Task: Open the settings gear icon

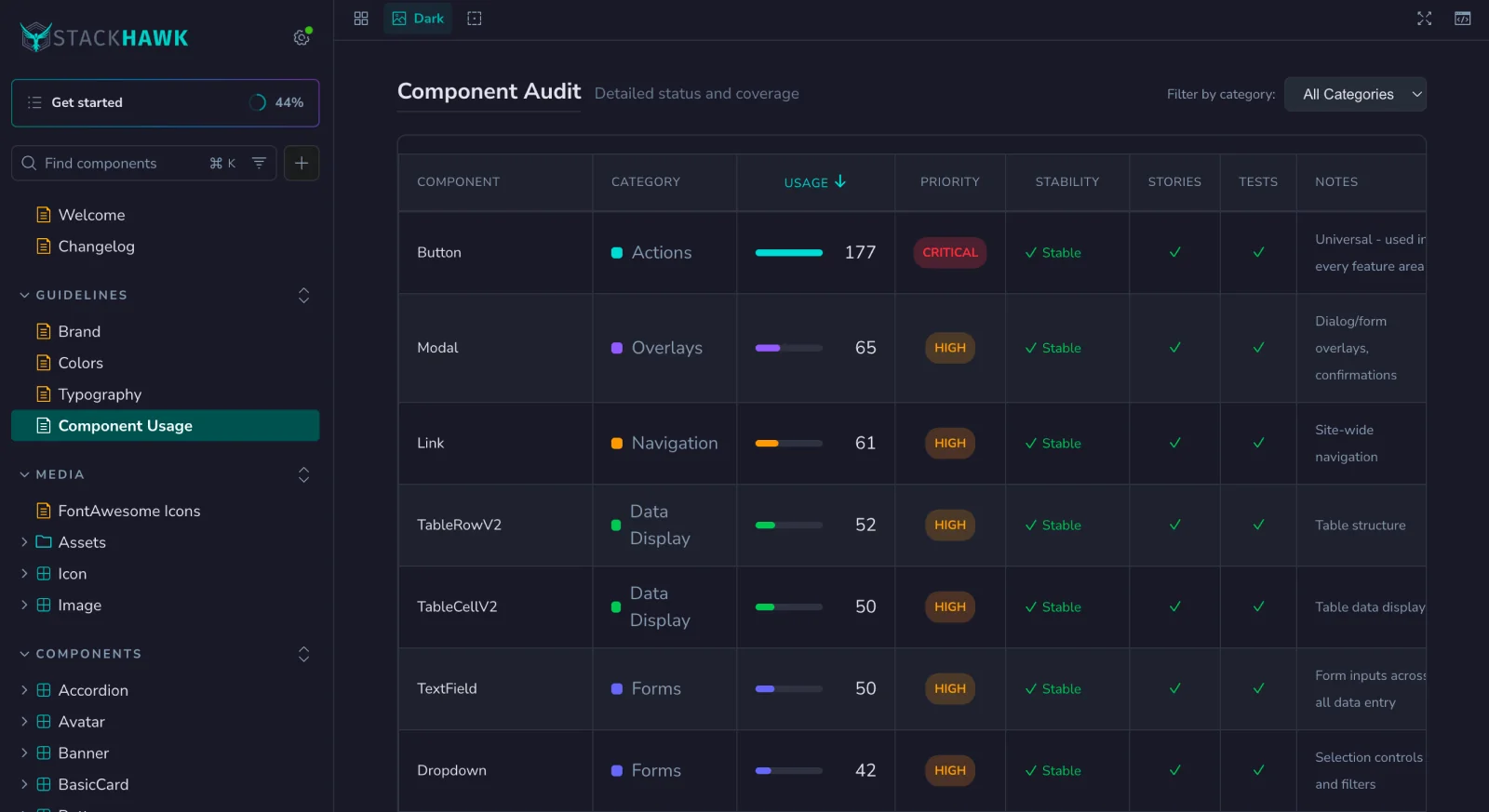Action: pos(302,37)
